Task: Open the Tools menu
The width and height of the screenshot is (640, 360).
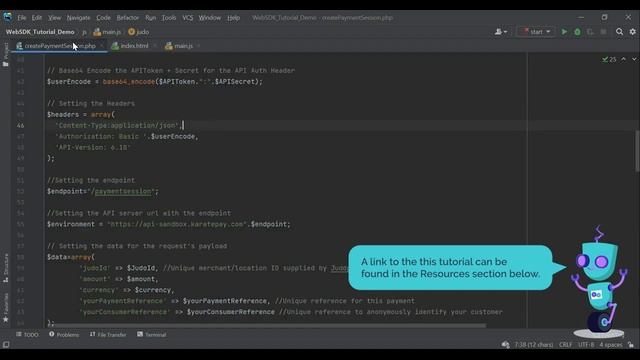Action: click(169, 18)
